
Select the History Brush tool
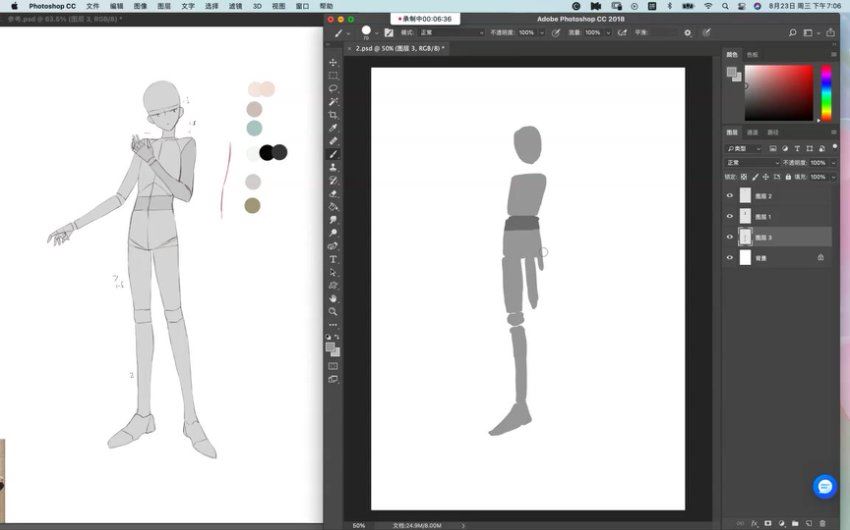coord(333,180)
